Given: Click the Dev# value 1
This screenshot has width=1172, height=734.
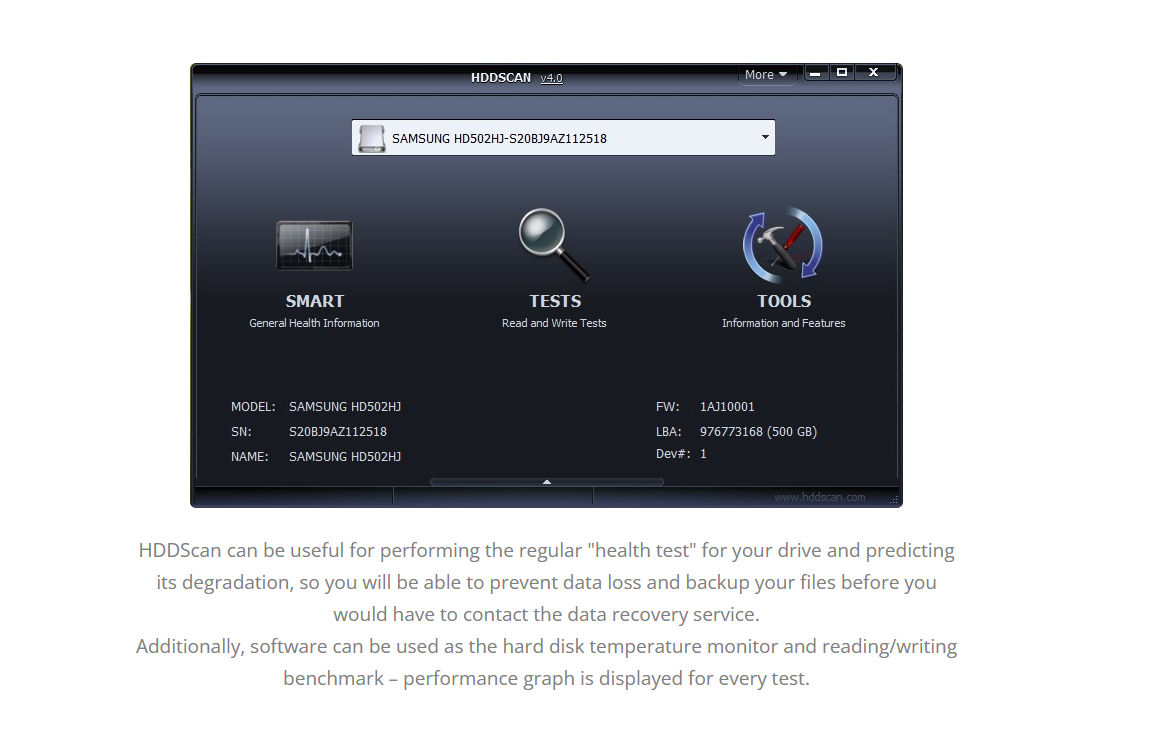Looking at the screenshot, I should point(703,454).
